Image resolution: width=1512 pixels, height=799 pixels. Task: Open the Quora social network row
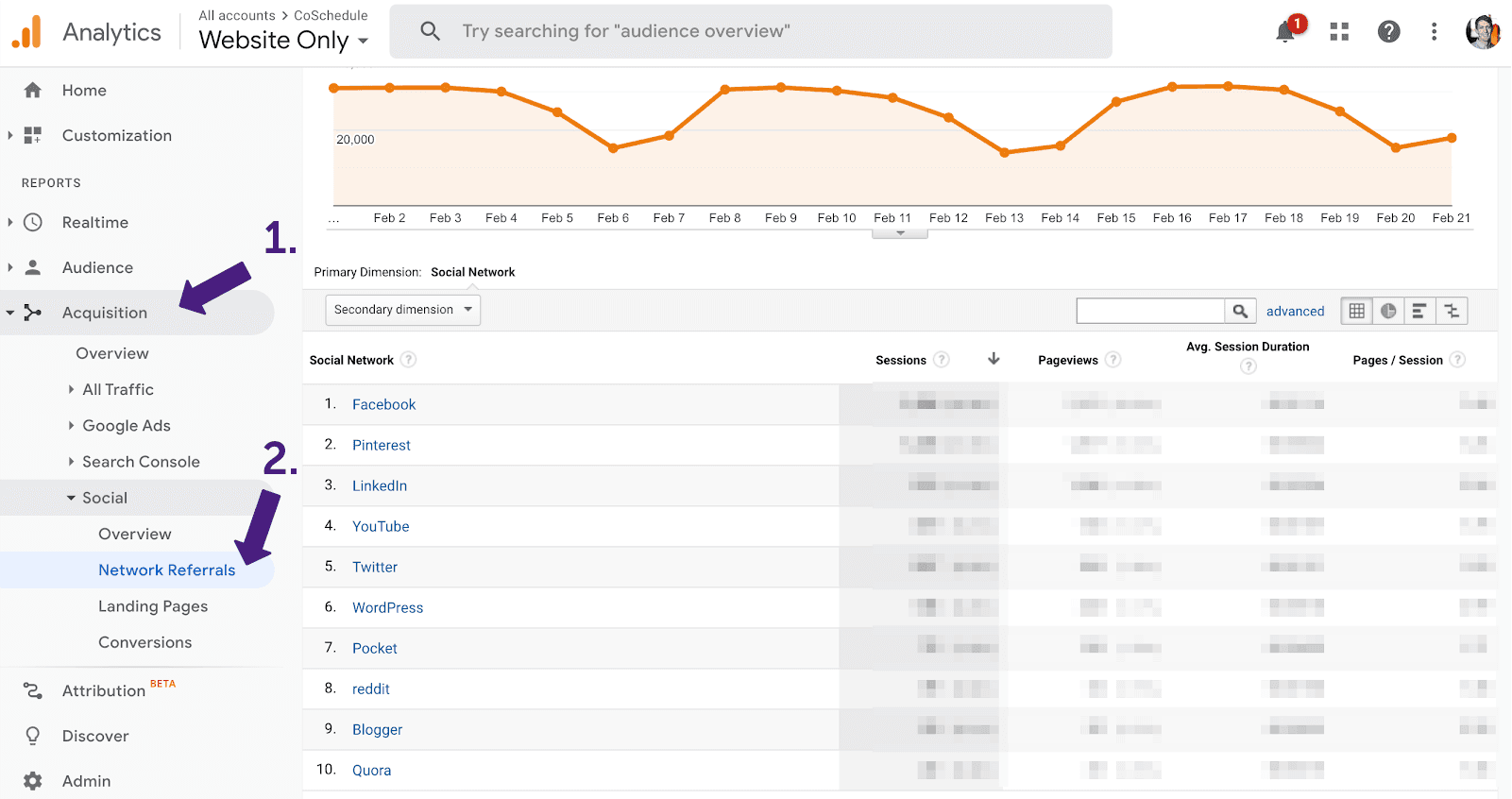pos(371,770)
